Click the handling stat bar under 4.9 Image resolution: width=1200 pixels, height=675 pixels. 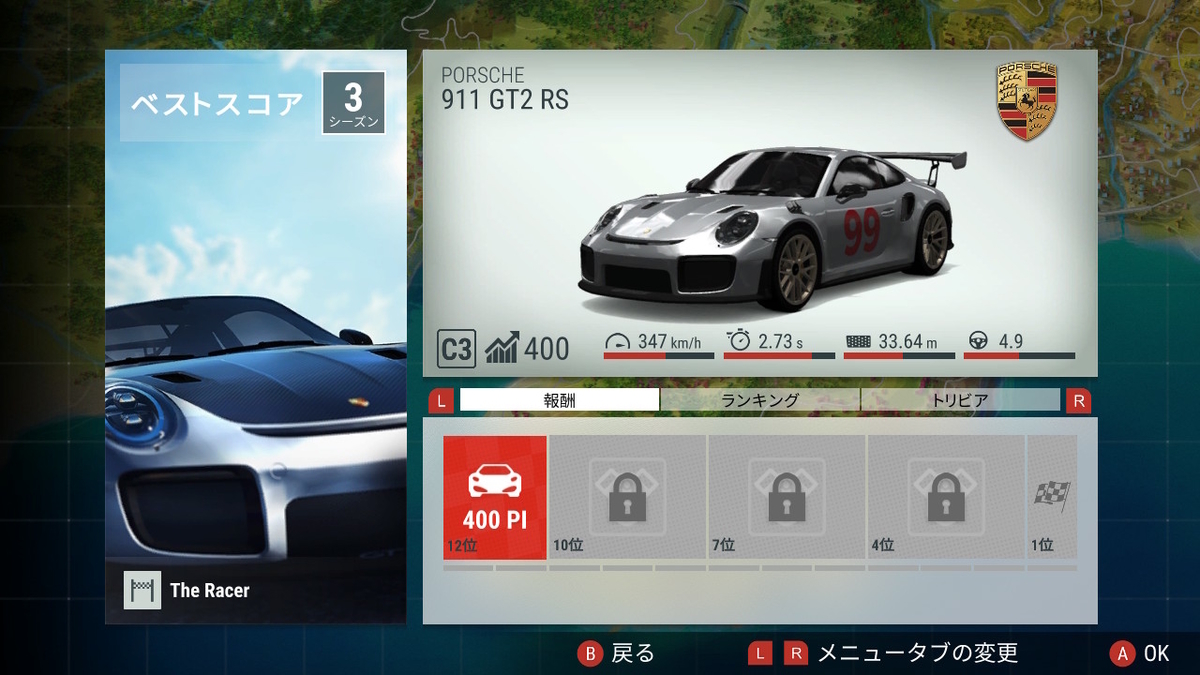tap(1020, 355)
